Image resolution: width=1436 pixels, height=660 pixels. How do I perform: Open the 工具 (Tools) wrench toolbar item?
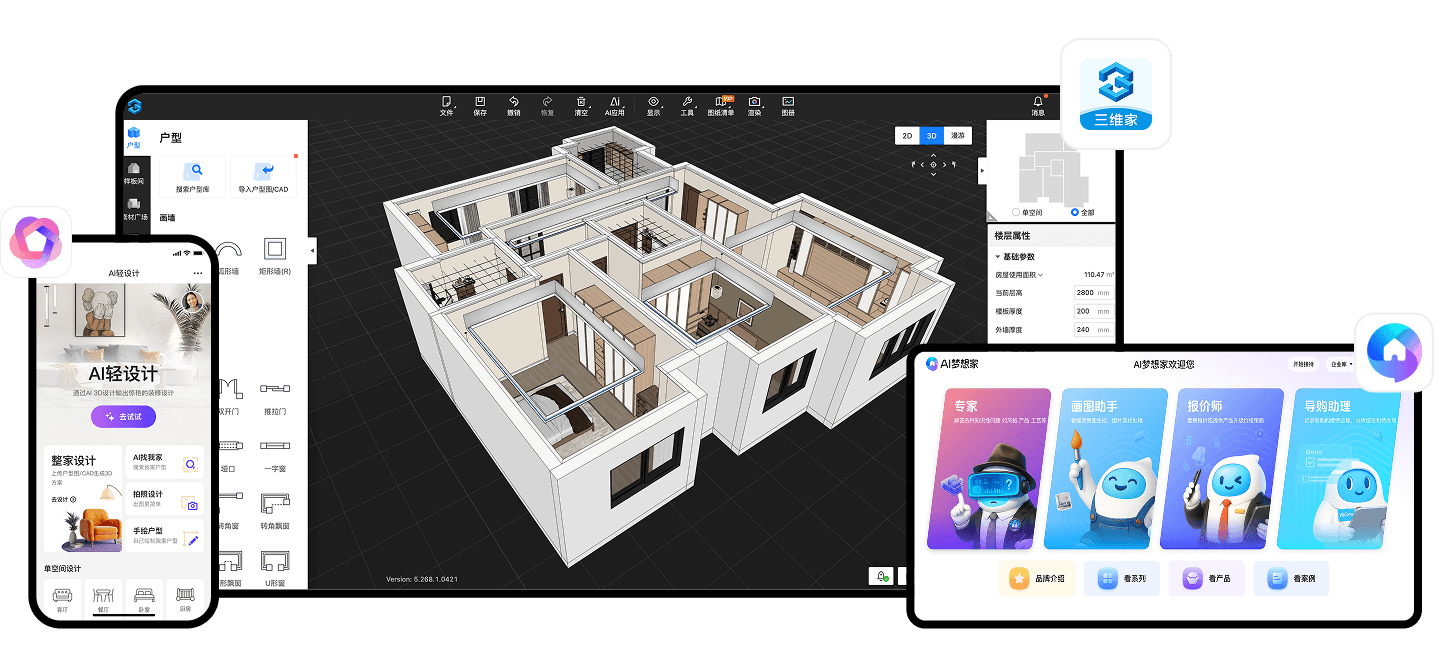tap(687, 106)
